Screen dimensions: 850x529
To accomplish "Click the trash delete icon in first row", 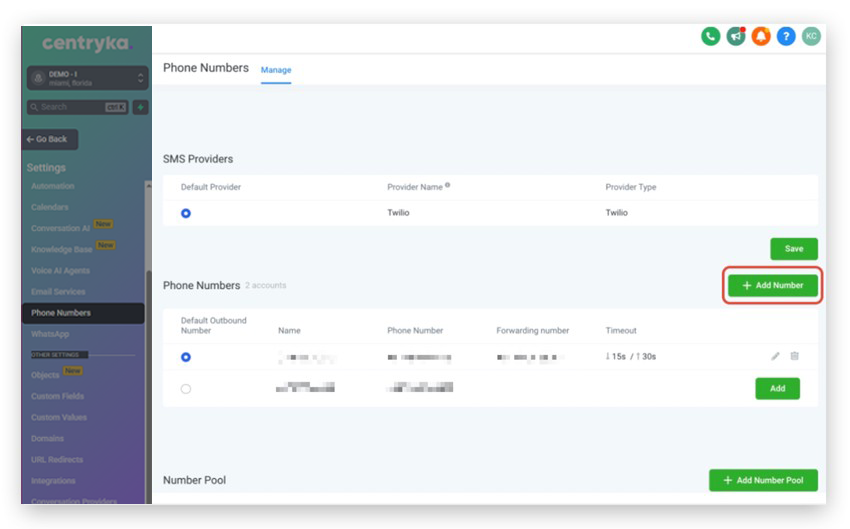I will tap(795, 356).
